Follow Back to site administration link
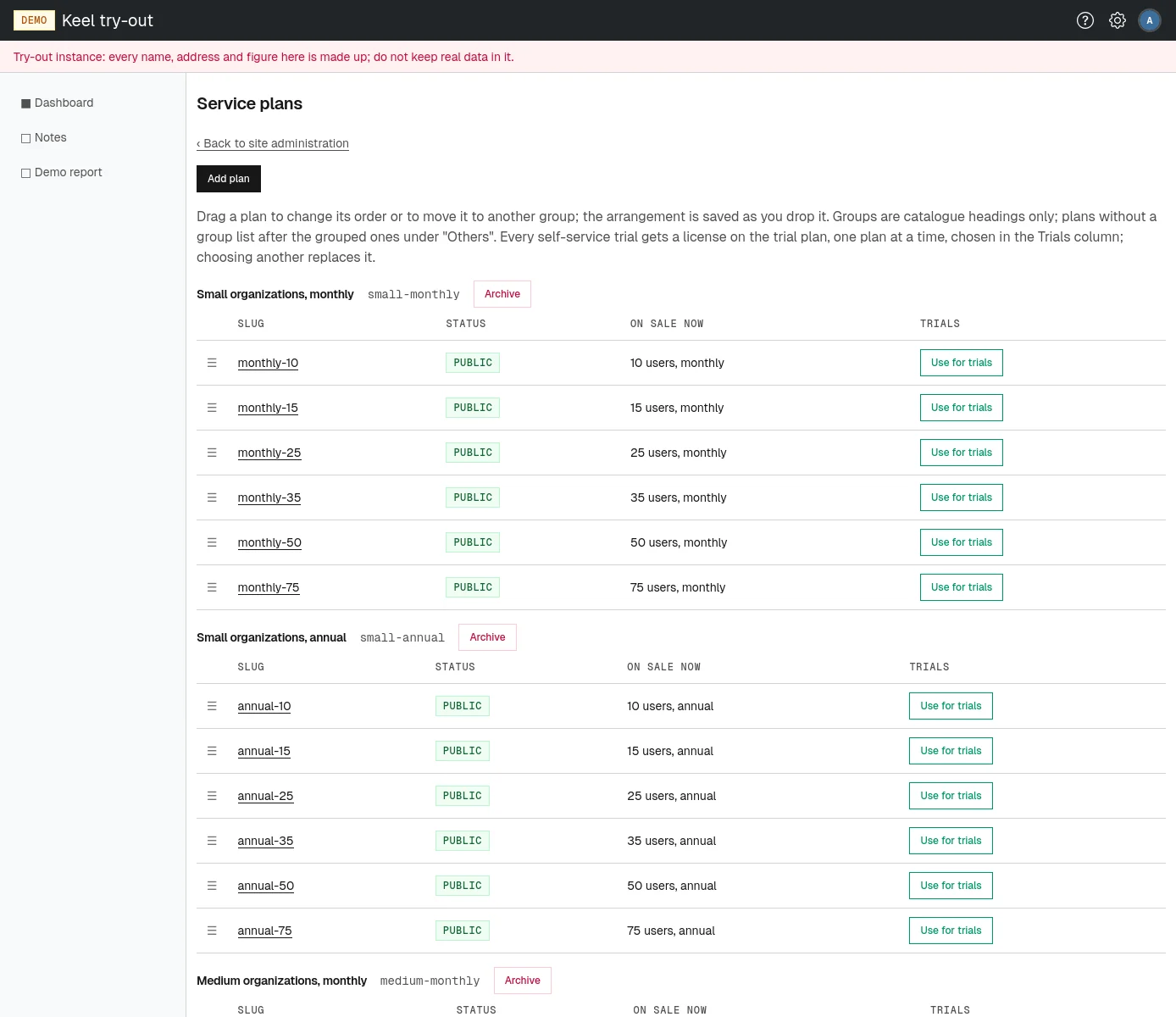This screenshot has height=1017, width=1176. point(273,143)
